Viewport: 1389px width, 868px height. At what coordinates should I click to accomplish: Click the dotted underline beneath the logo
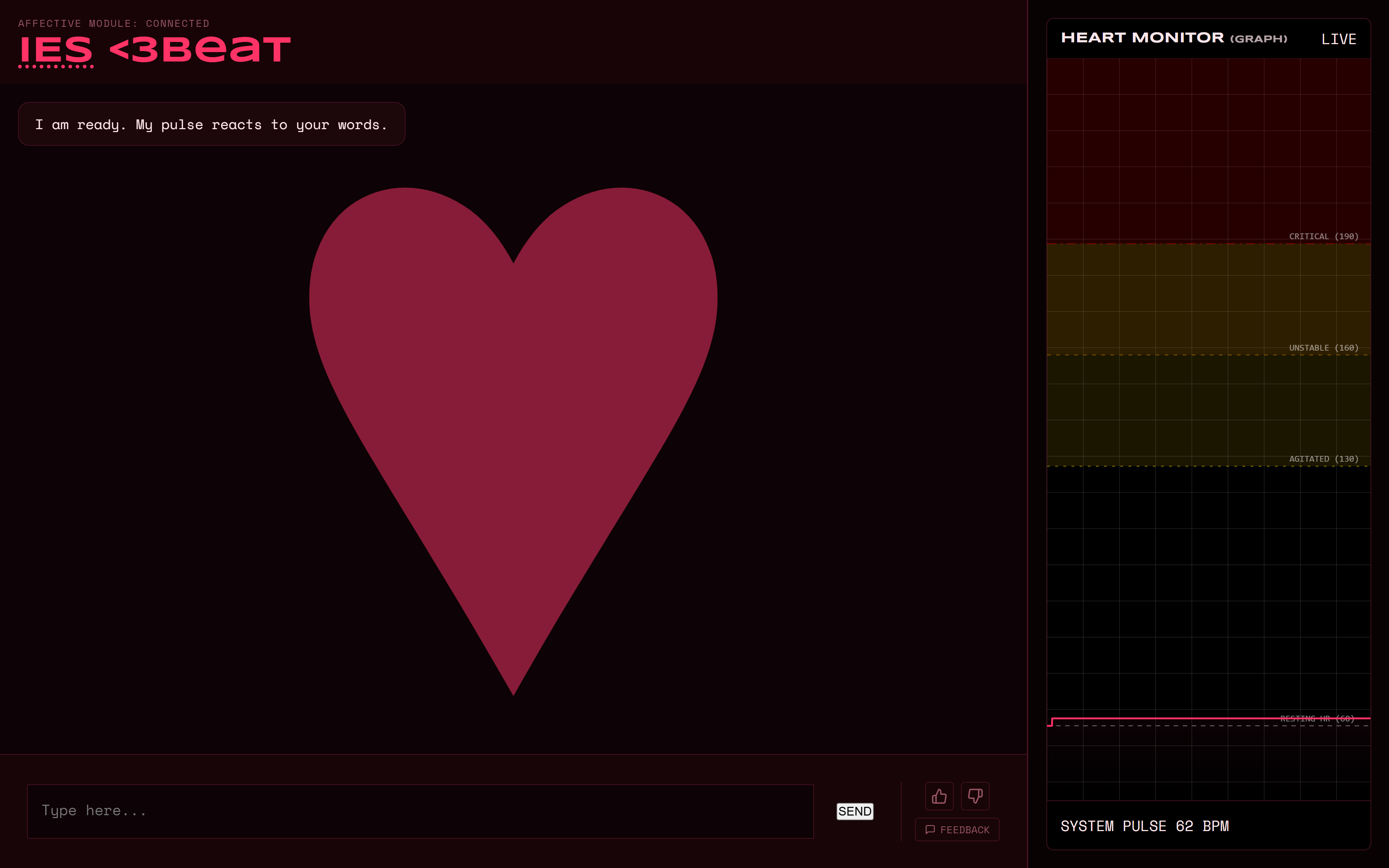point(56,67)
